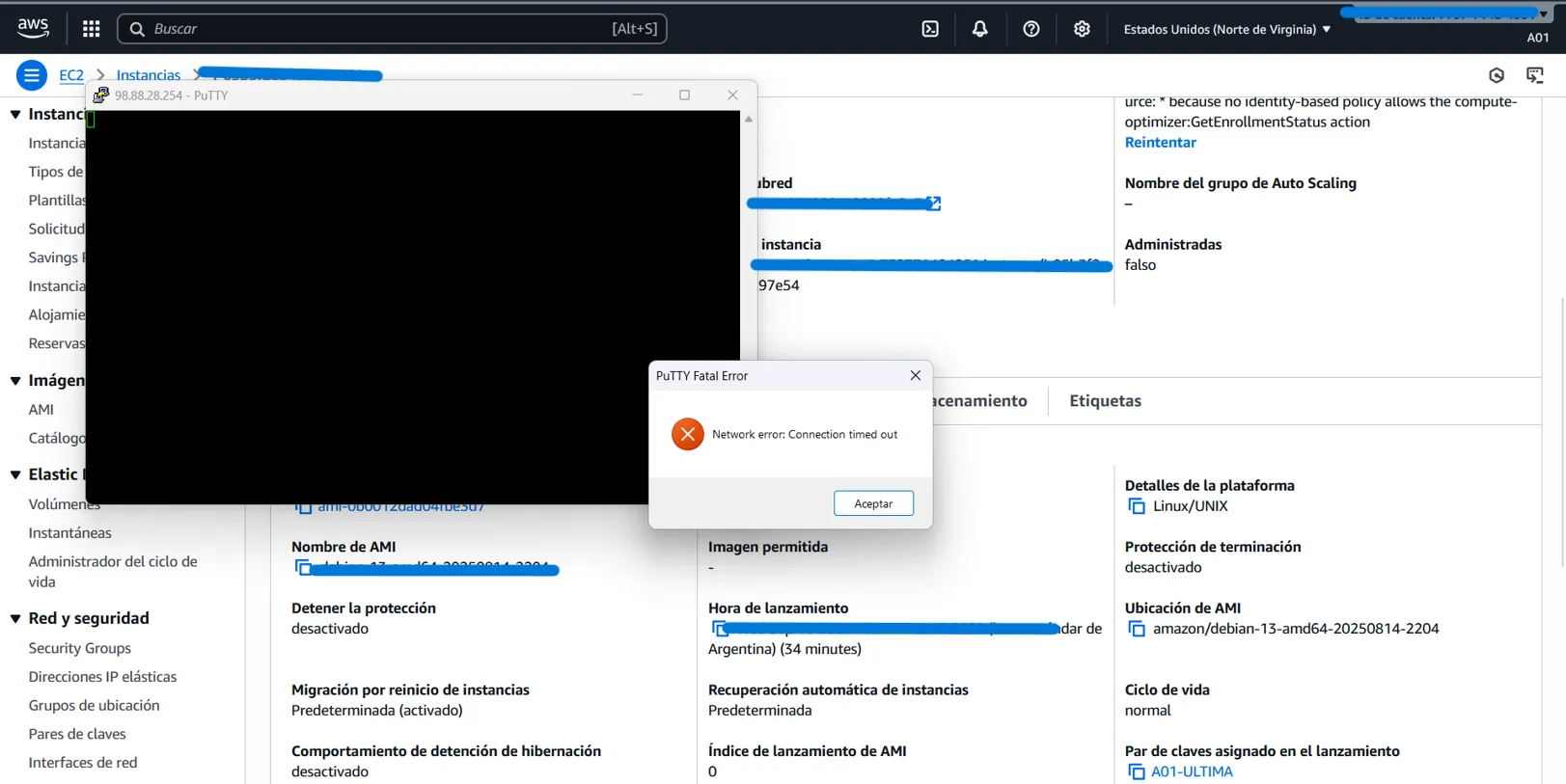Go to EC2 breadcrumb link

pyautogui.click(x=71, y=75)
